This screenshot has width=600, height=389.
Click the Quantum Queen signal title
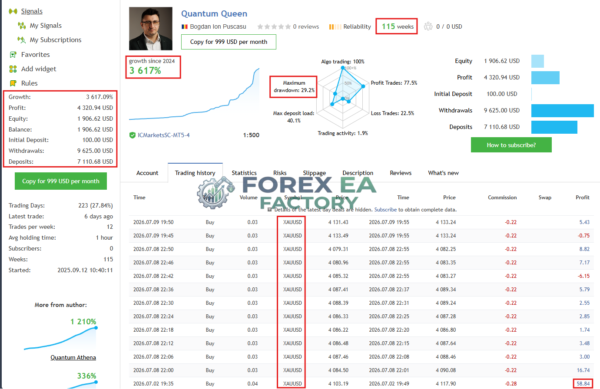coord(214,14)
